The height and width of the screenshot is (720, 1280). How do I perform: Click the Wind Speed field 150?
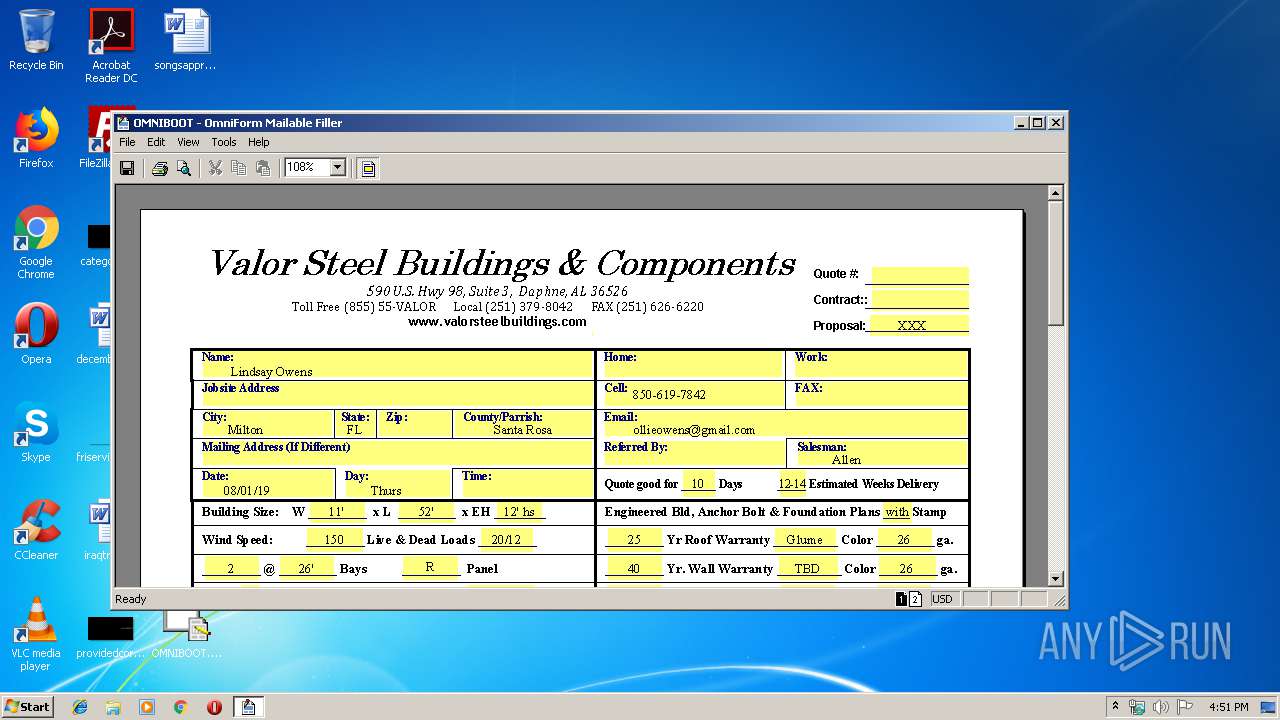coord(334,540)
